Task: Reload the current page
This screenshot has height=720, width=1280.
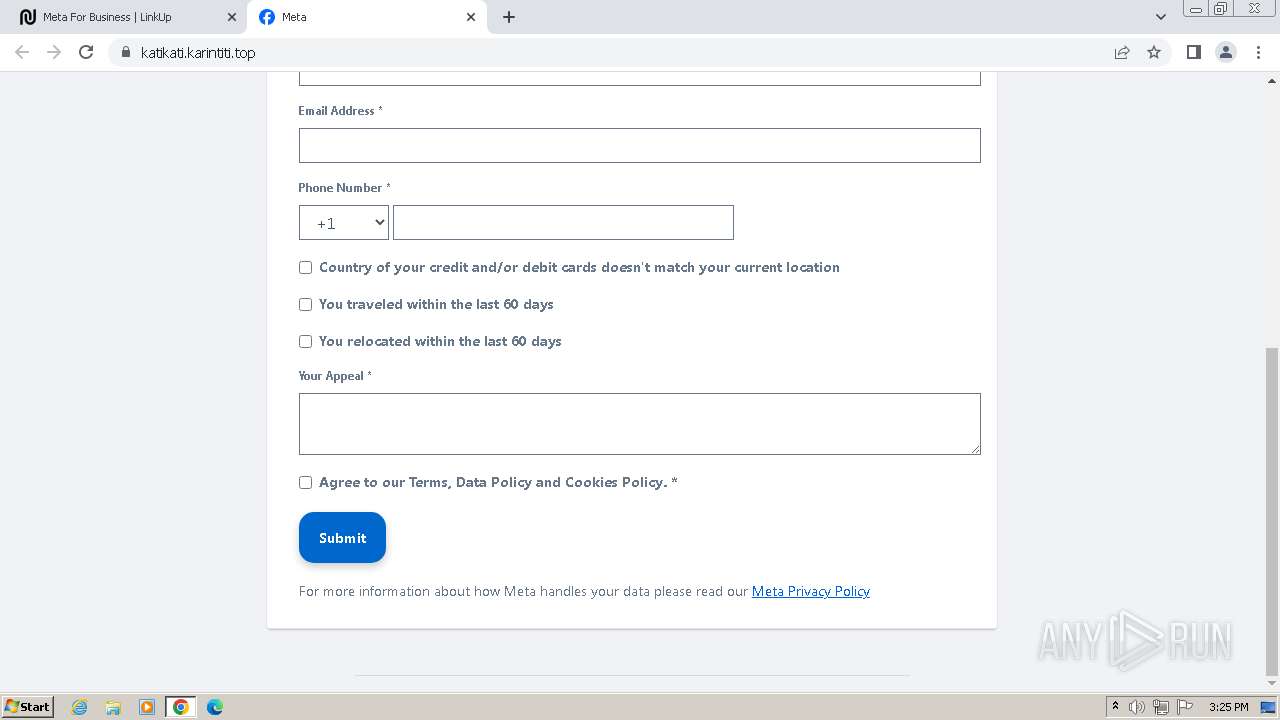Action: (x=86, y=52)
